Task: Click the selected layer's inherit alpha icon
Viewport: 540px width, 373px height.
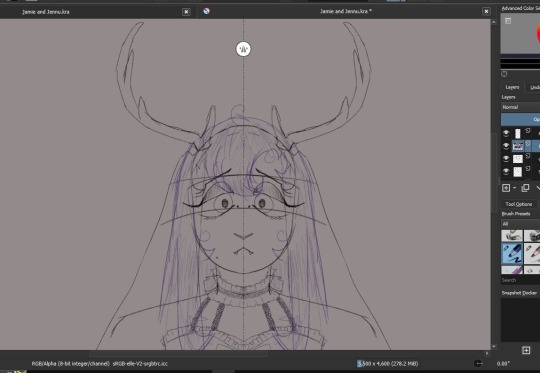Action: point(528,144)
